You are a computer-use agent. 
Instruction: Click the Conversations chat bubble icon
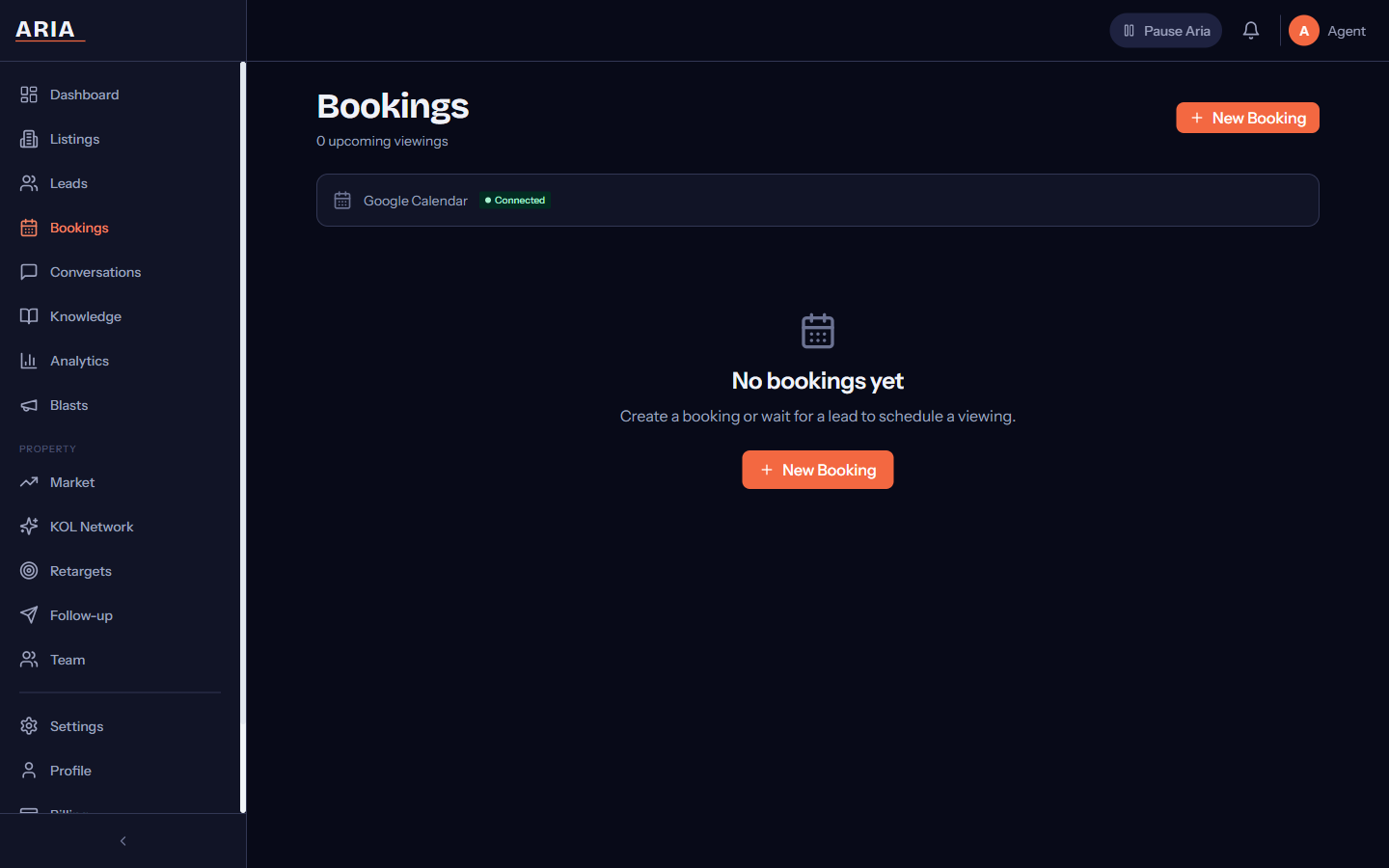click(28, 271)
